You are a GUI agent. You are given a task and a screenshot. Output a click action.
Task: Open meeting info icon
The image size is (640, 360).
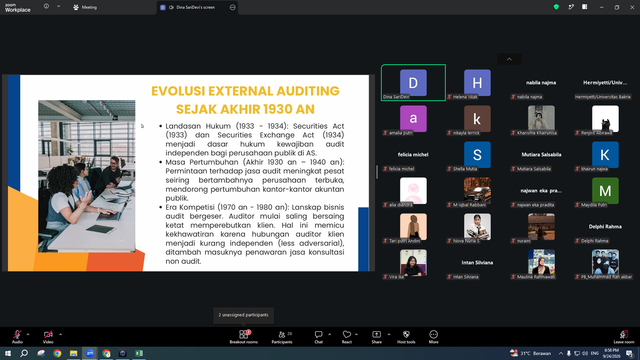tap(46, 7)
